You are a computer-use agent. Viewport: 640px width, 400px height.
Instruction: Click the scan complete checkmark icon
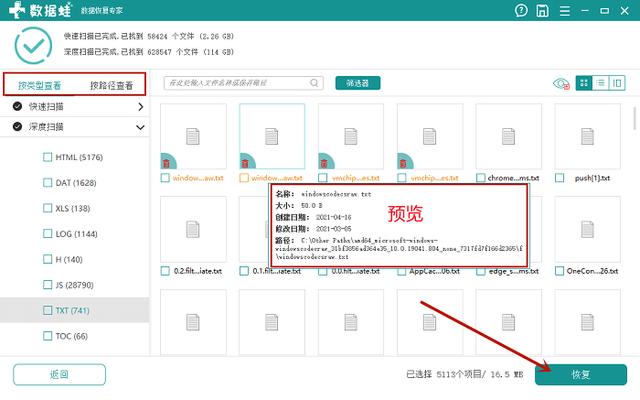(x=33, y=45)
